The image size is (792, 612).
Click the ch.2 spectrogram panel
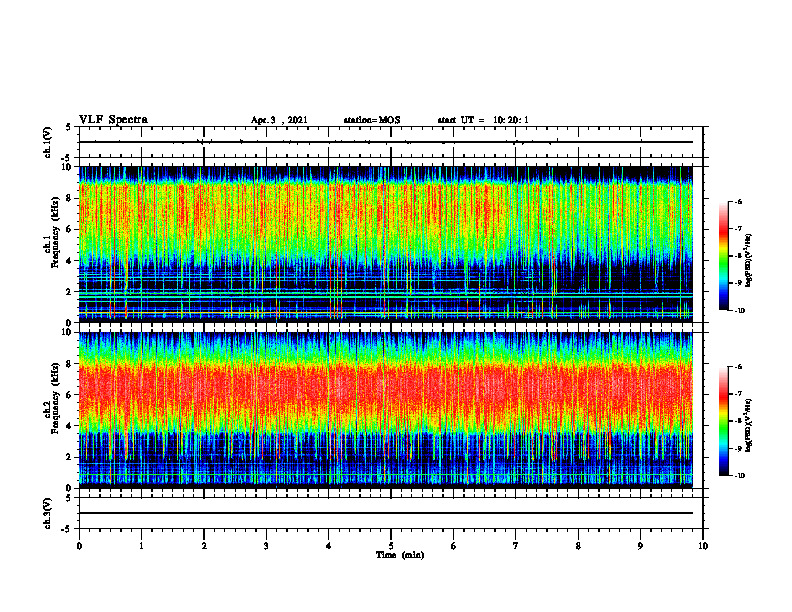(x=386, y=410)
